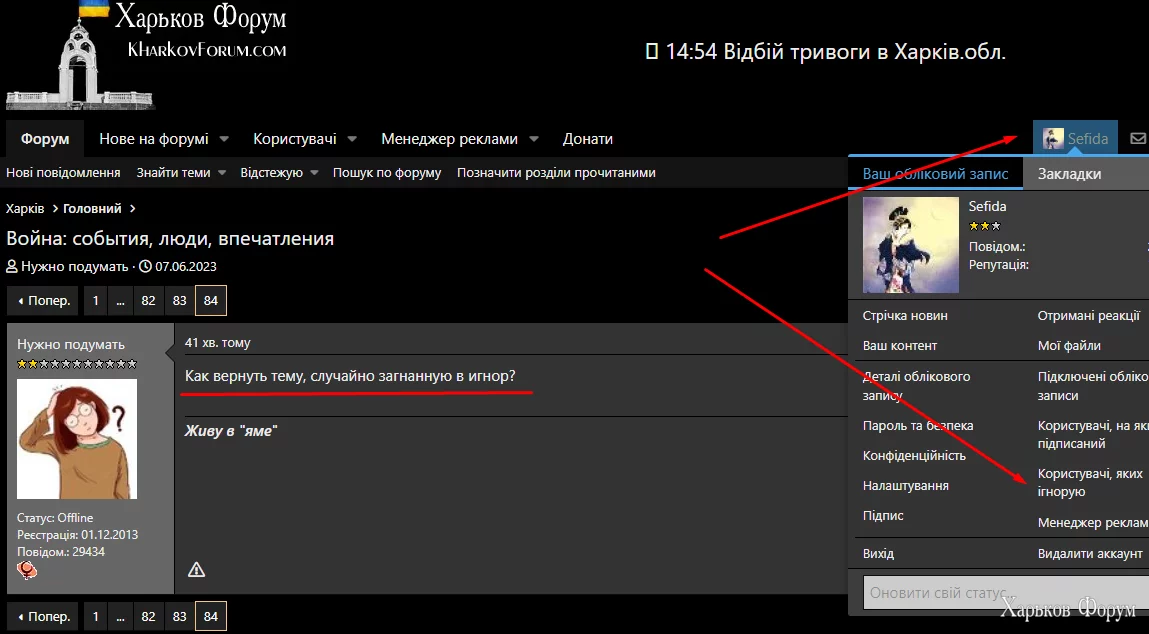Open Підпис settings
The image size is (1149, 634).
[883, 516]
